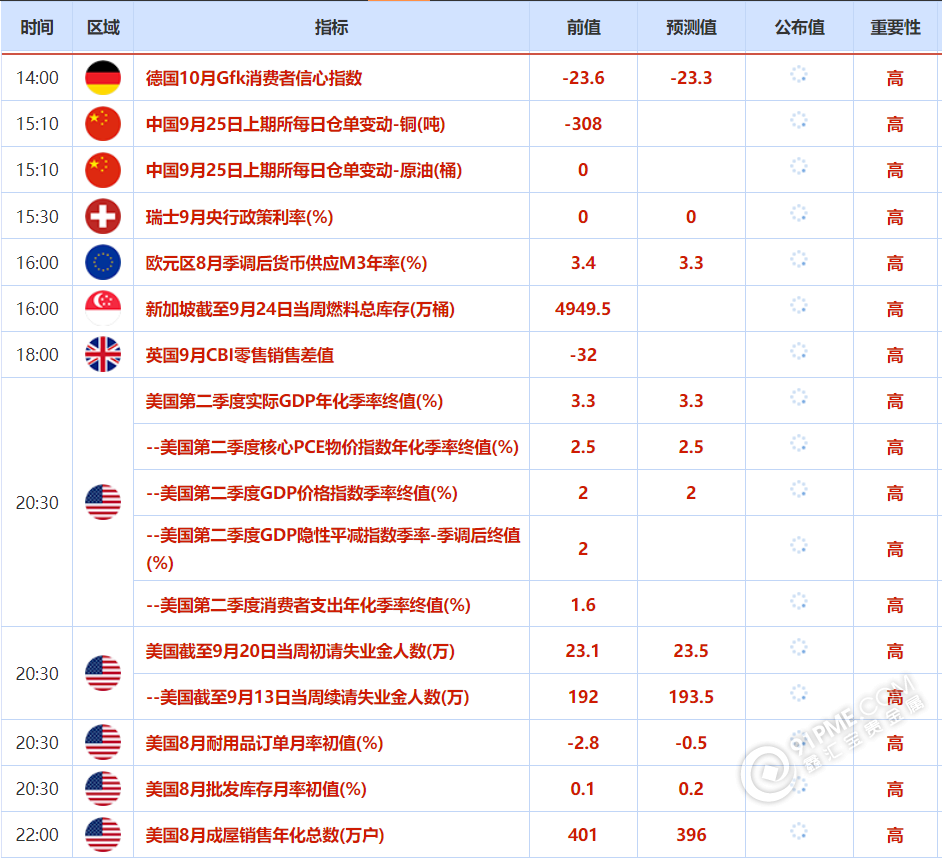Click the 重要性 column header
This screenshot has width=942, height=858.
pyautogui.click(x=895, y=27)
